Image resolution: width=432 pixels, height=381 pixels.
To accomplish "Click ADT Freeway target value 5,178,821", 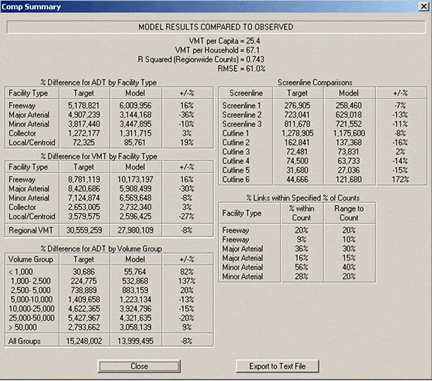I will [84, 106].
